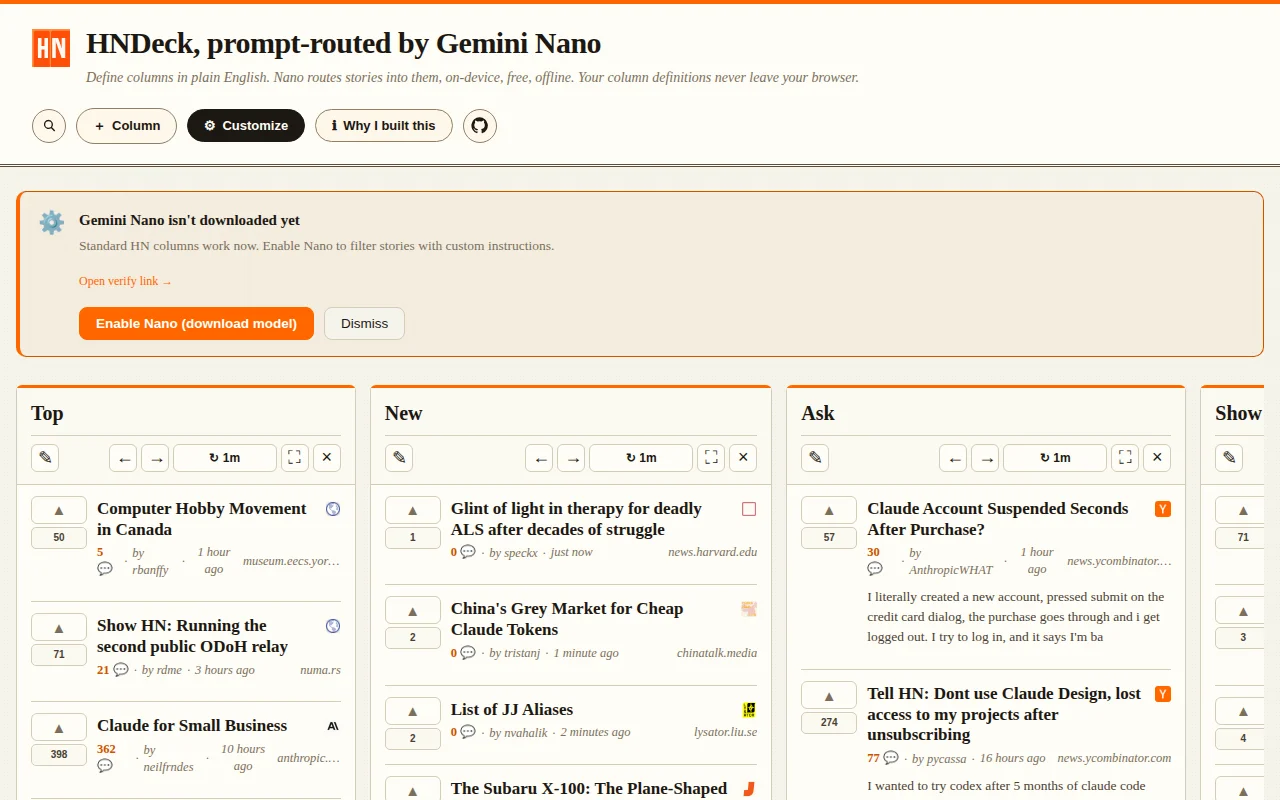Screen dimensions: 1280x800
Task: Change the Top column refresh interval
Action: (x=225, y=458)
